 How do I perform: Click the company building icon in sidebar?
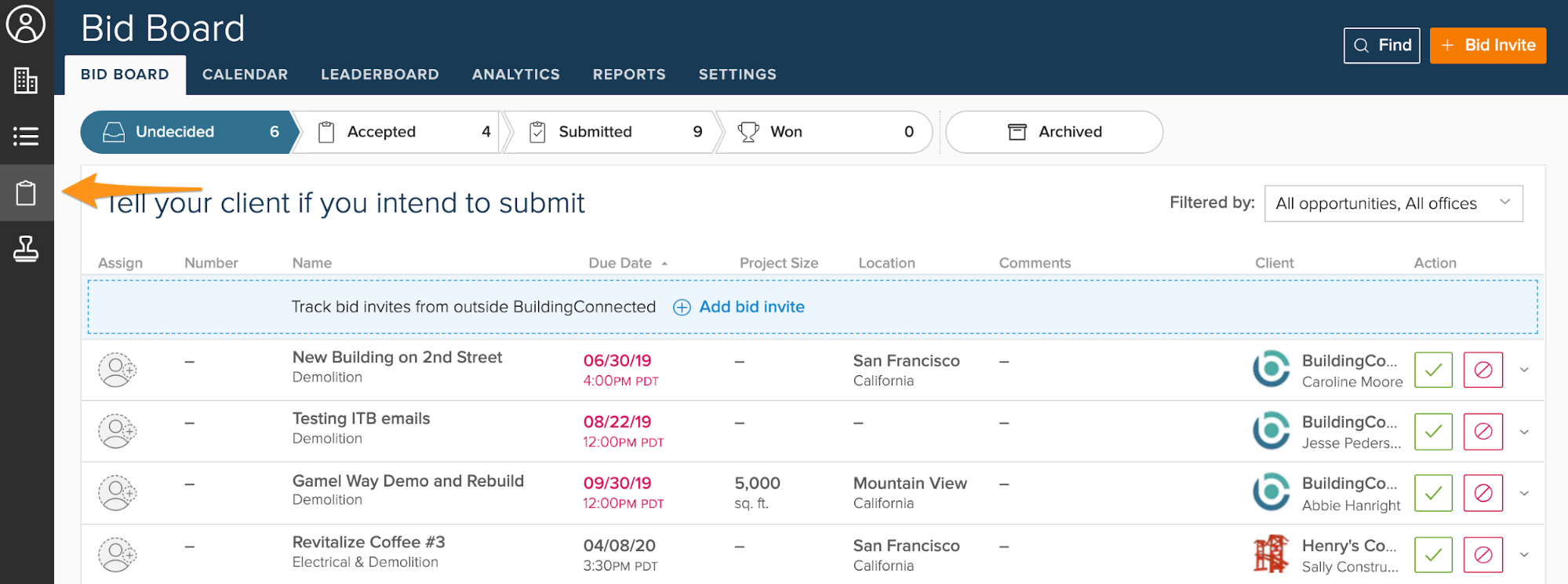pos(26,80)
